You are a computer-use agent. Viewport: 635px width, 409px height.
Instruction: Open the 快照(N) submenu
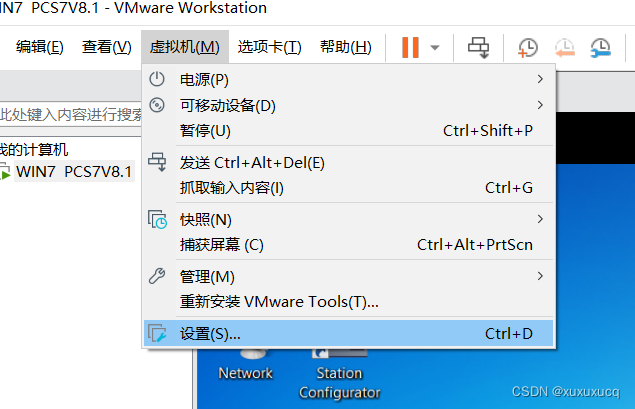349,219
